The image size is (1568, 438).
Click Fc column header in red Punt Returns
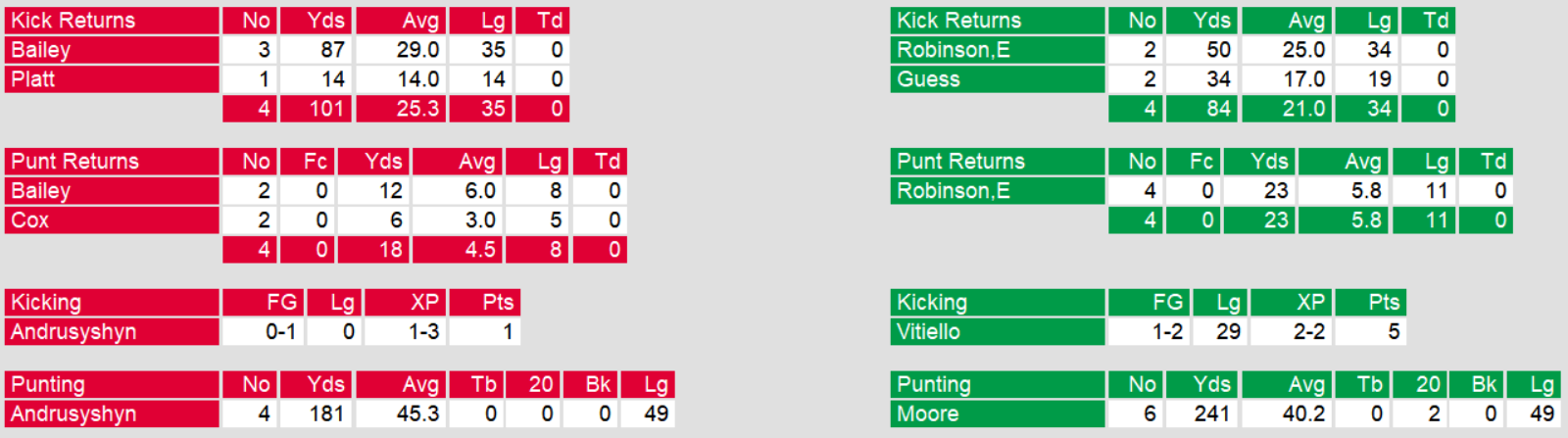point(316,162)
